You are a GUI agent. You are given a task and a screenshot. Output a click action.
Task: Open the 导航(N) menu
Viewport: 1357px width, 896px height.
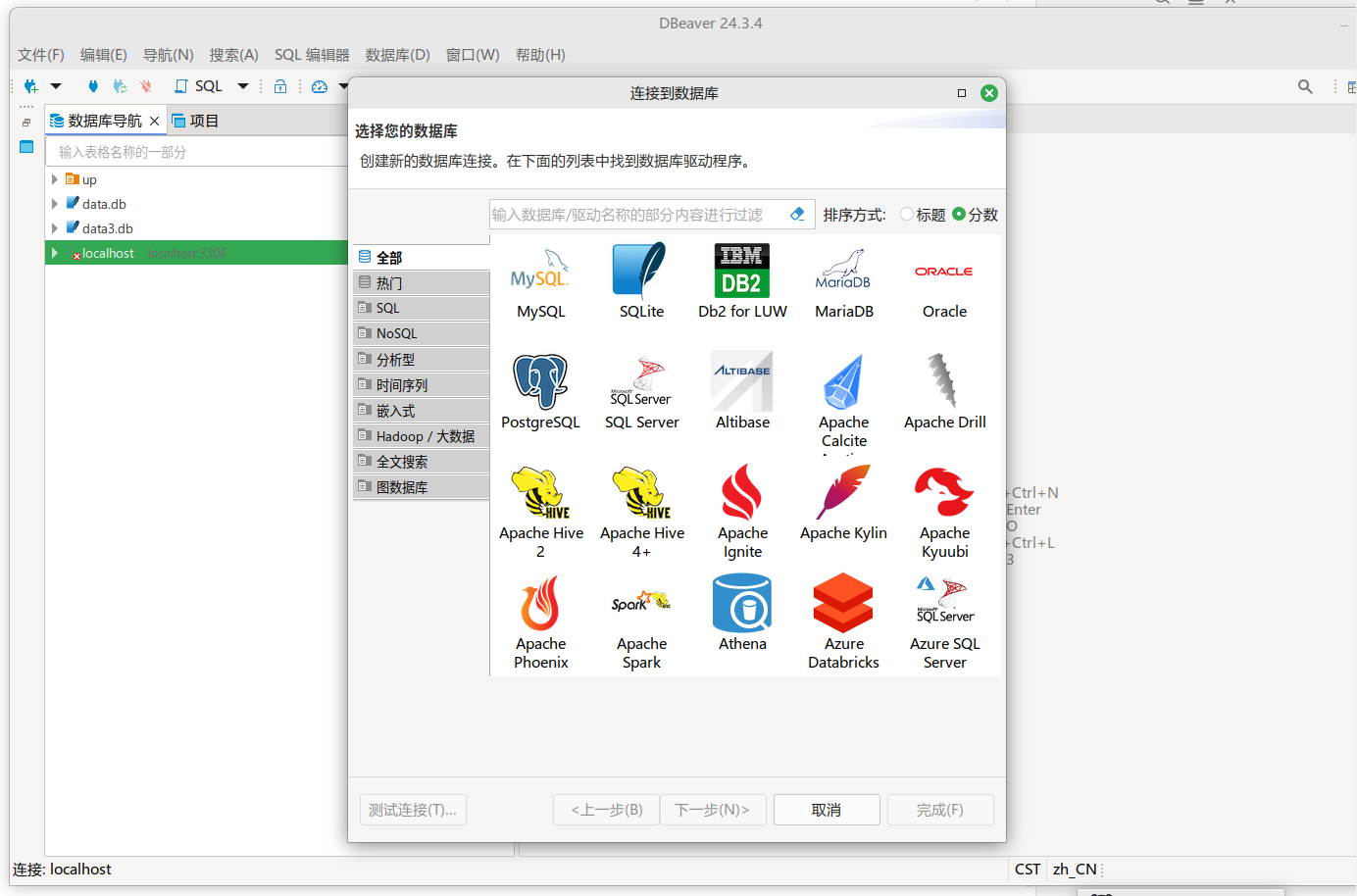point(168,55)
